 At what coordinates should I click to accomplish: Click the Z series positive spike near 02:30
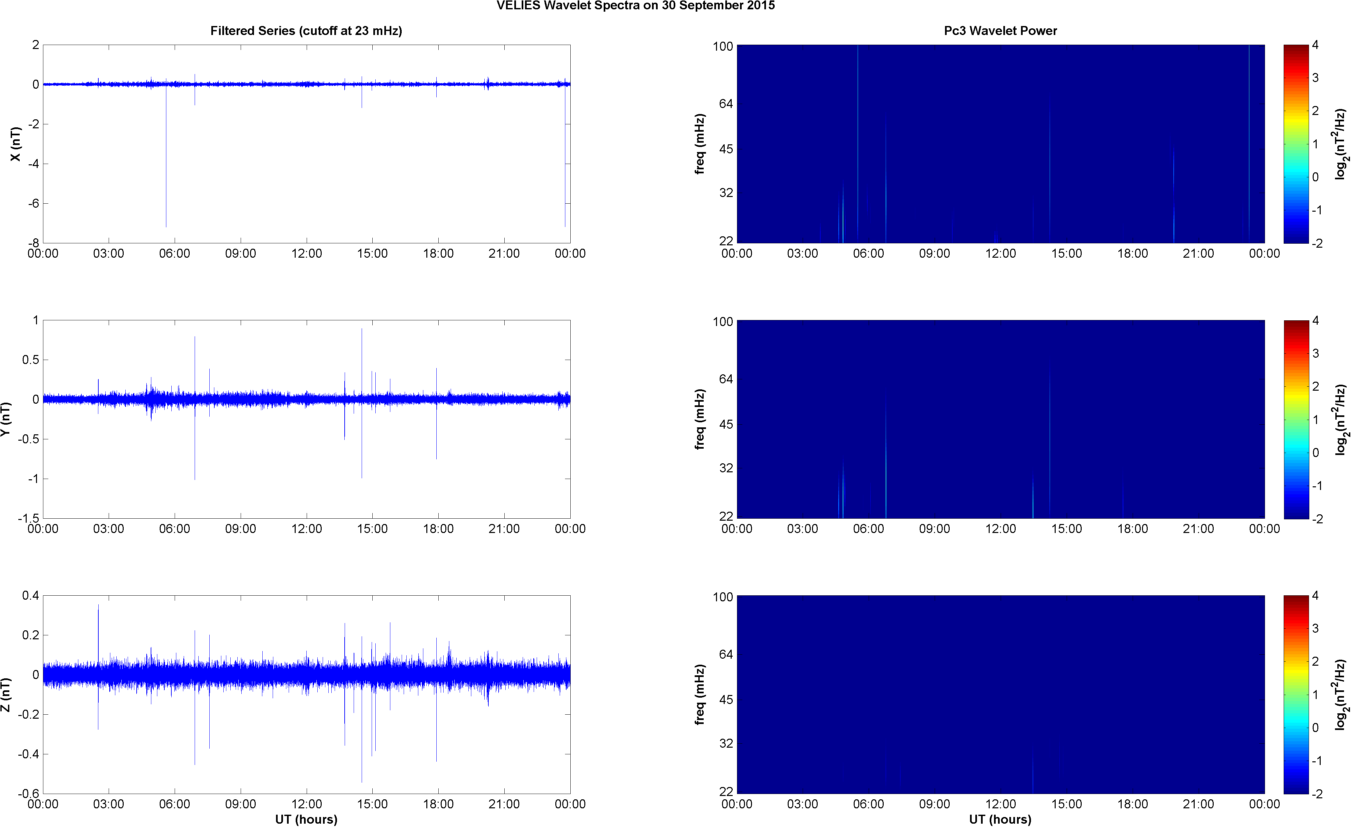tap(98, 640)
